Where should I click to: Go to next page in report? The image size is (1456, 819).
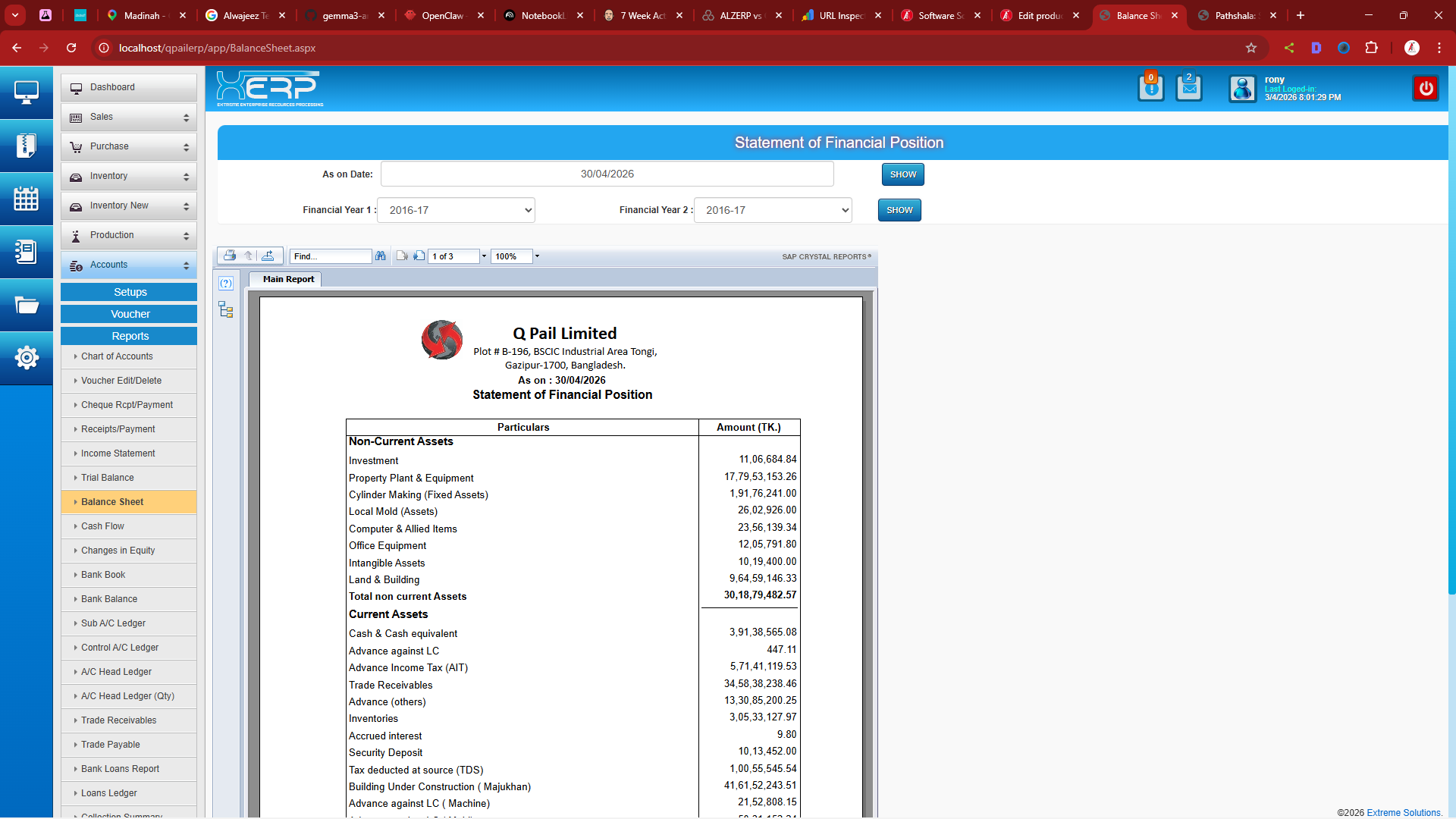[x=419, y=256]
